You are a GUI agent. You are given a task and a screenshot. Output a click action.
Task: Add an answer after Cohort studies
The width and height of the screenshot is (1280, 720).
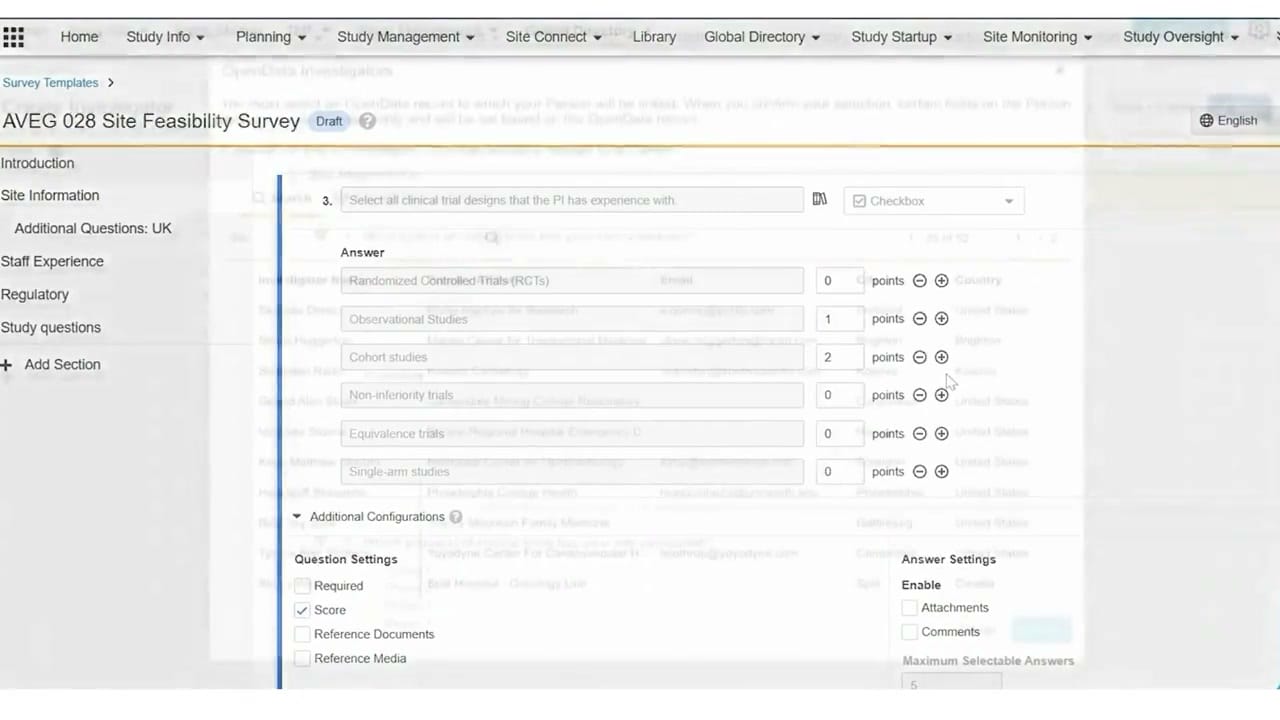point(941,357)
